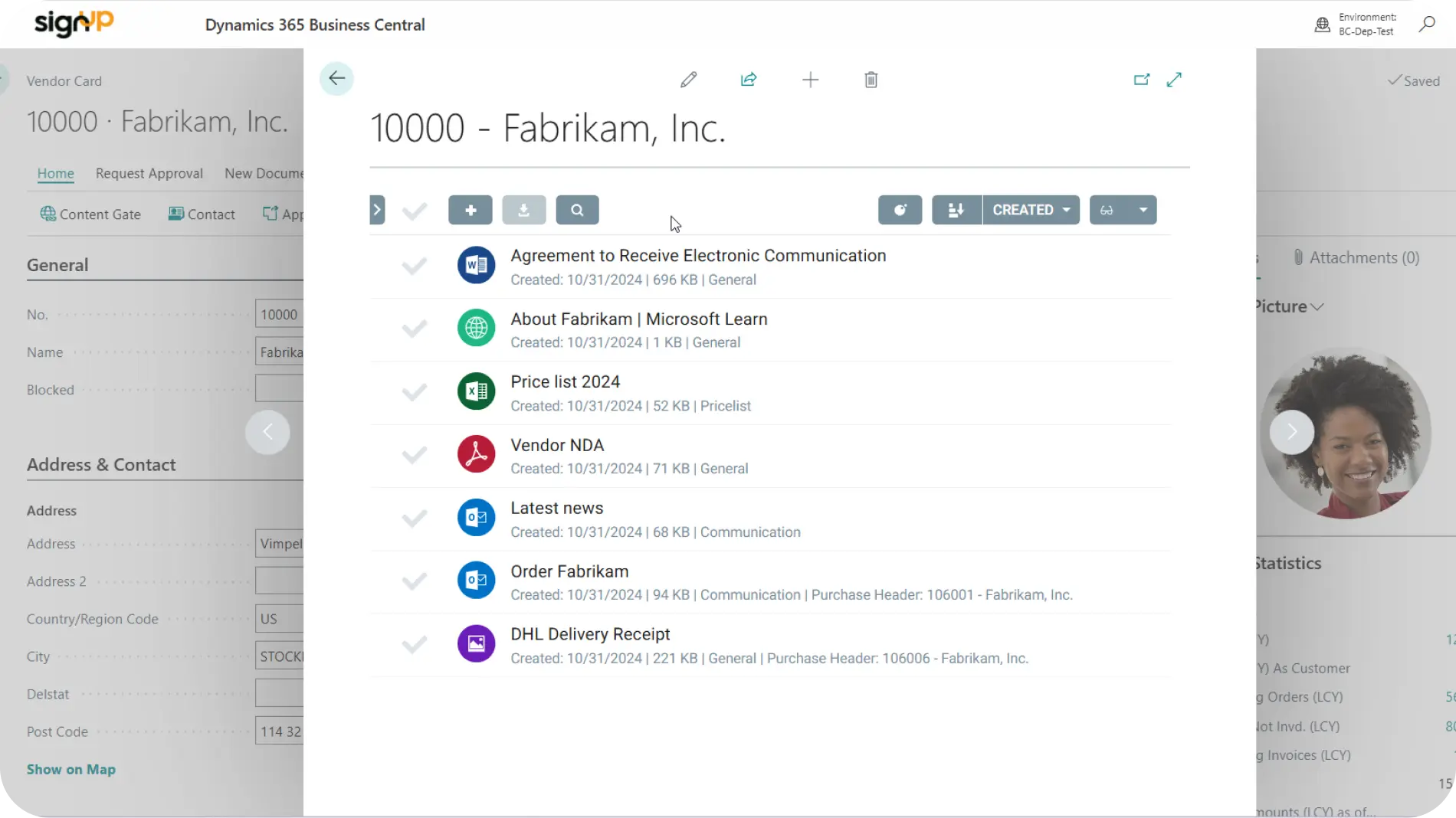Expand the Picture section chevron
The image size is (1456, 818).
click(x=1317, y=307)
